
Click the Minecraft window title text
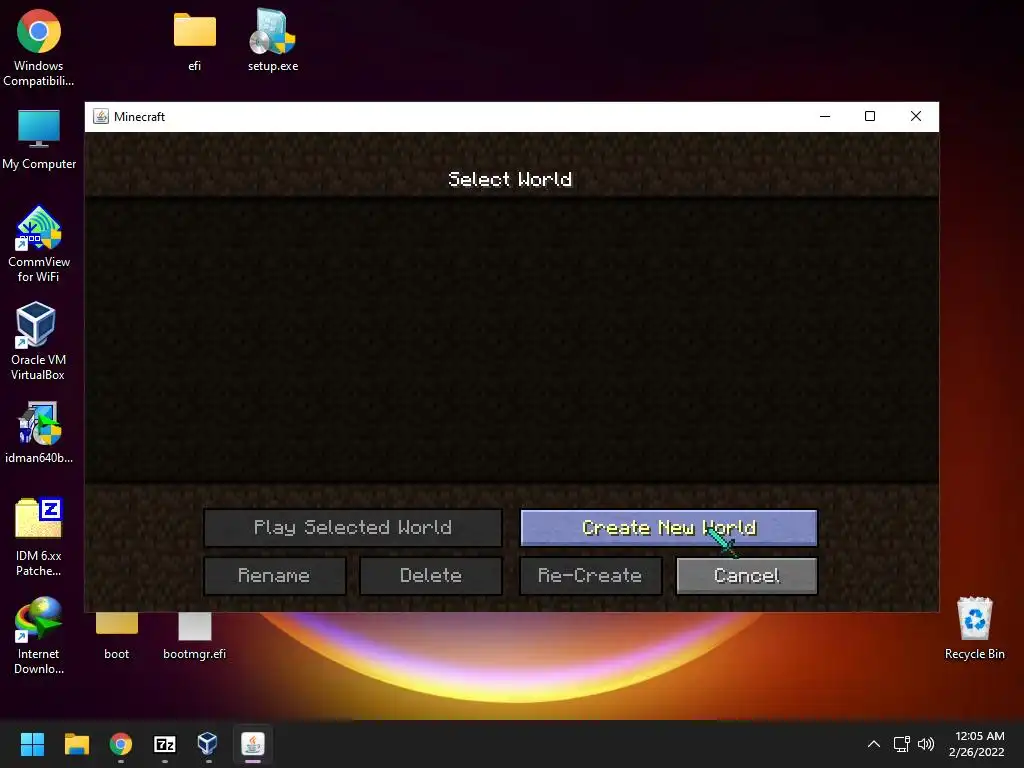tap(139, 116)
